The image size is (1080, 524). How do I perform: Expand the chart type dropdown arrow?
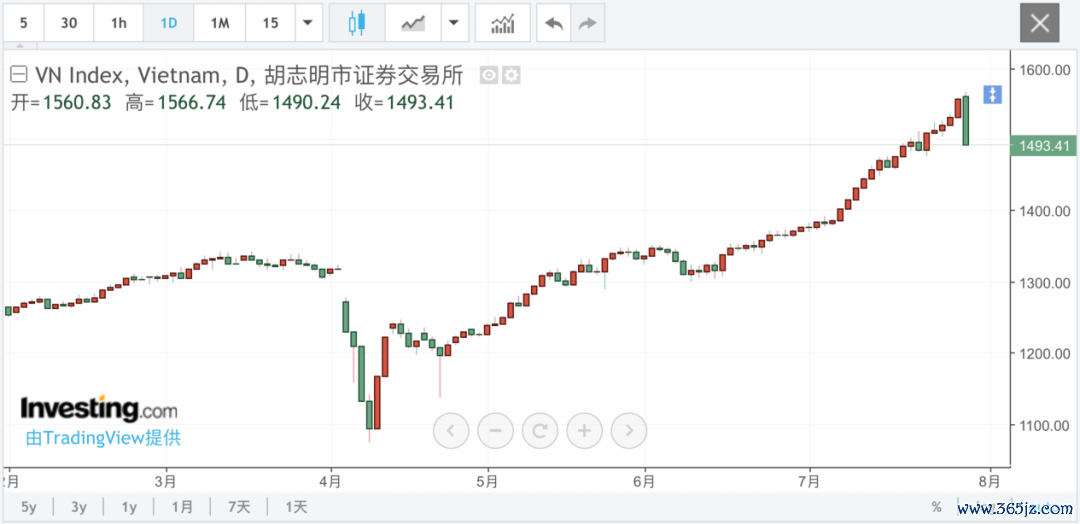(x=453, y=23)
